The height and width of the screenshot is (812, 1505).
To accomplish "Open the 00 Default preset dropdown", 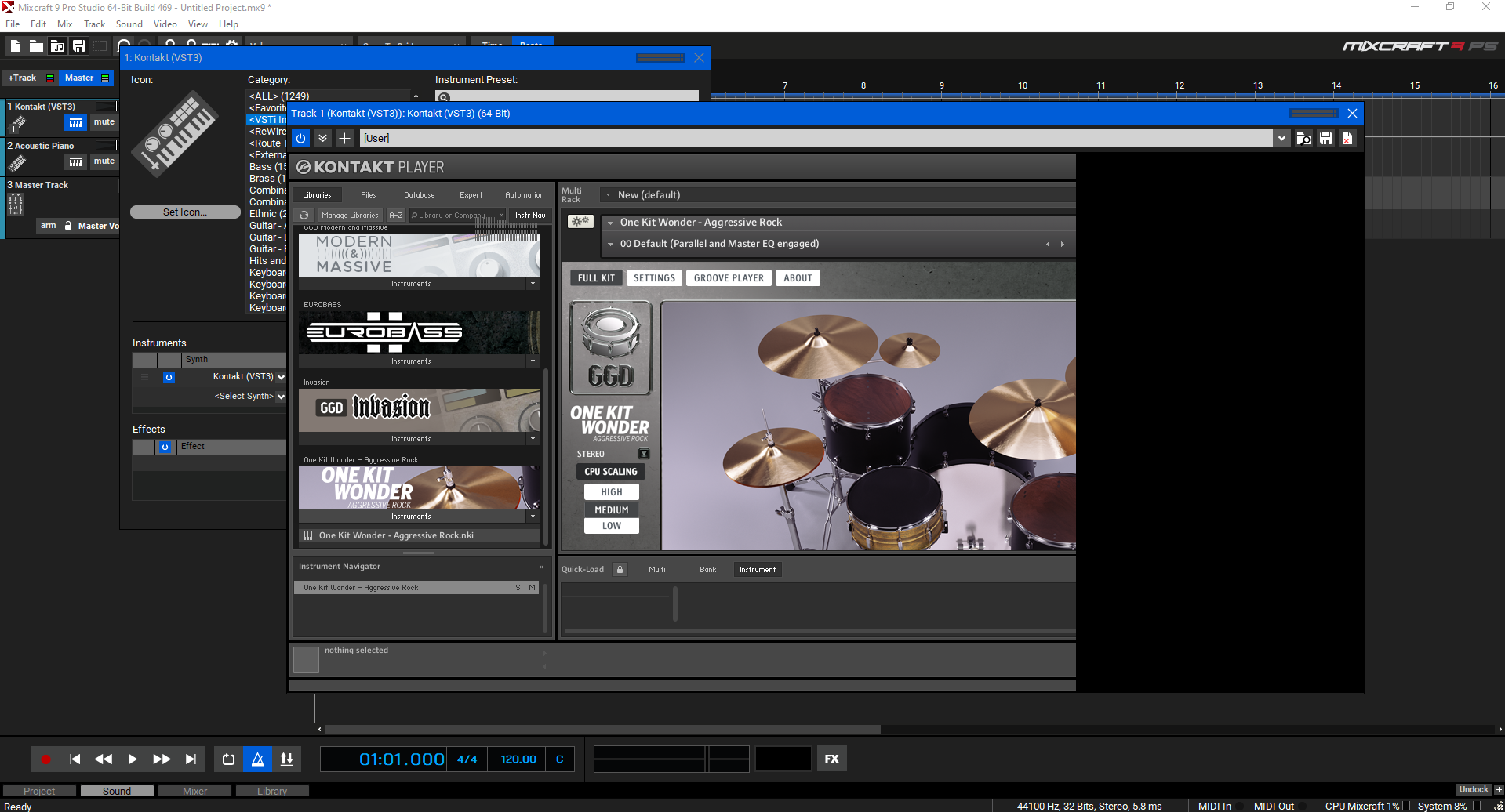I will [610, 244].
